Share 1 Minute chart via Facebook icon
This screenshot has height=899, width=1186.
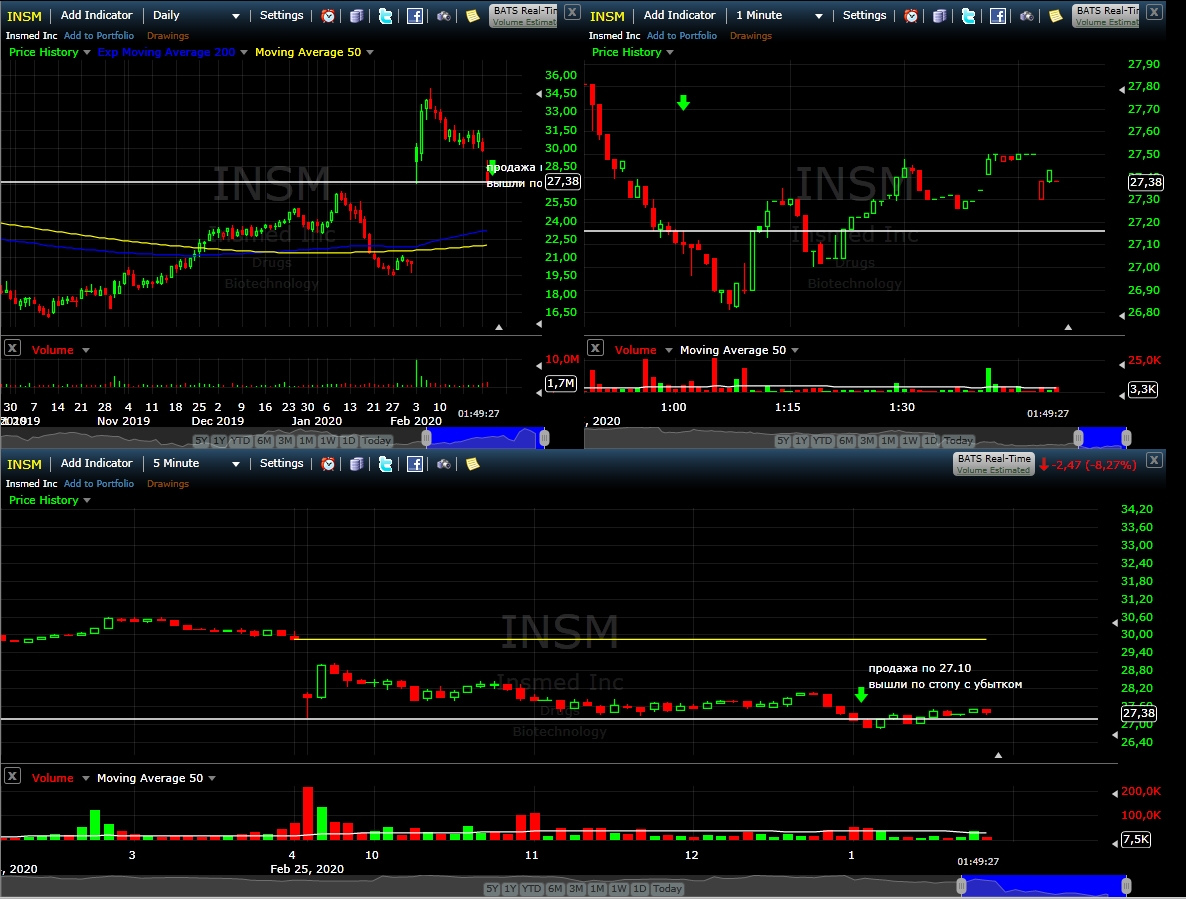(x=998, y=16)
